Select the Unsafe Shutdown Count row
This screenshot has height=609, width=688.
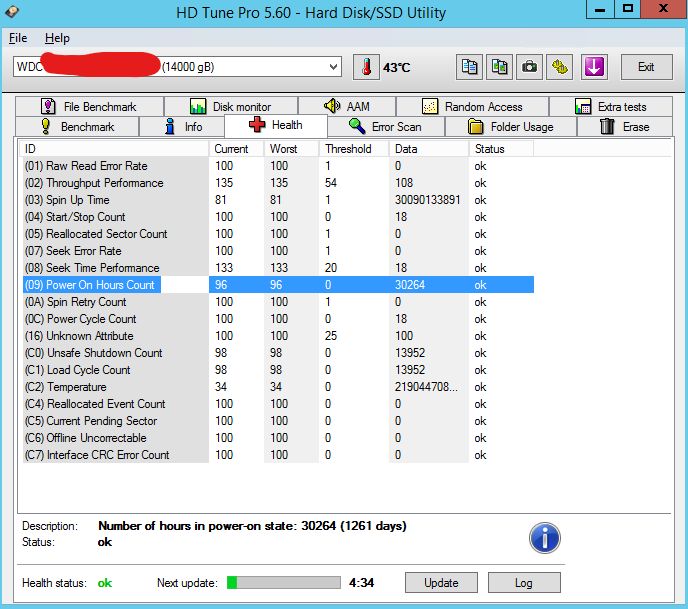pyautogui.click(x=278, y=353)
